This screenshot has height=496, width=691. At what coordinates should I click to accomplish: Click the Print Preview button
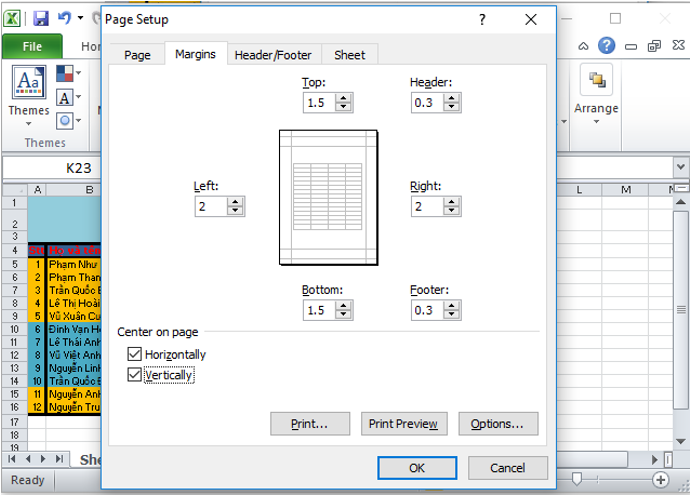(x=403, y=424)
